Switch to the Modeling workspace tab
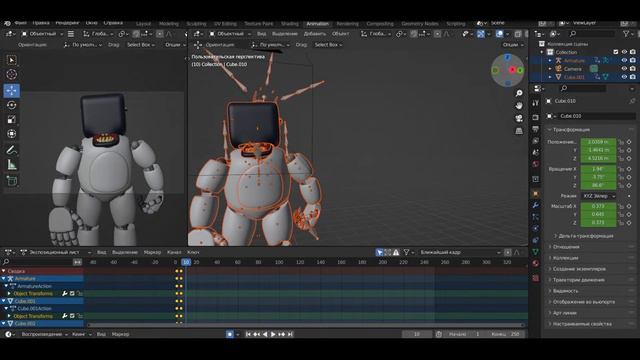Image resolution: width=640 pixels, height=360 pixels. (x=169, y=24)
